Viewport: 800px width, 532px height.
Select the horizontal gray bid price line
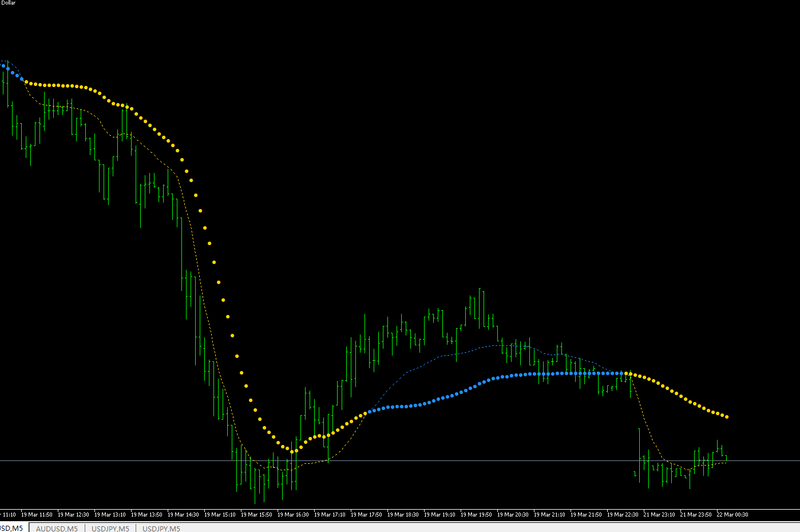pos(400,461)
